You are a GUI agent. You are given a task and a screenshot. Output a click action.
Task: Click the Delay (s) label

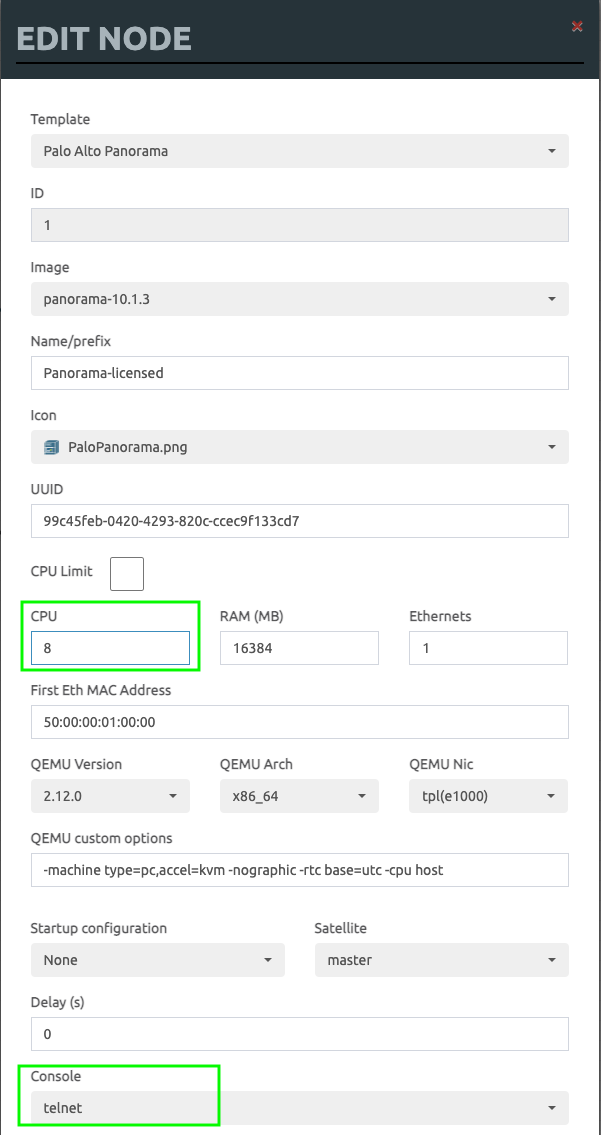pos(57,1003)
